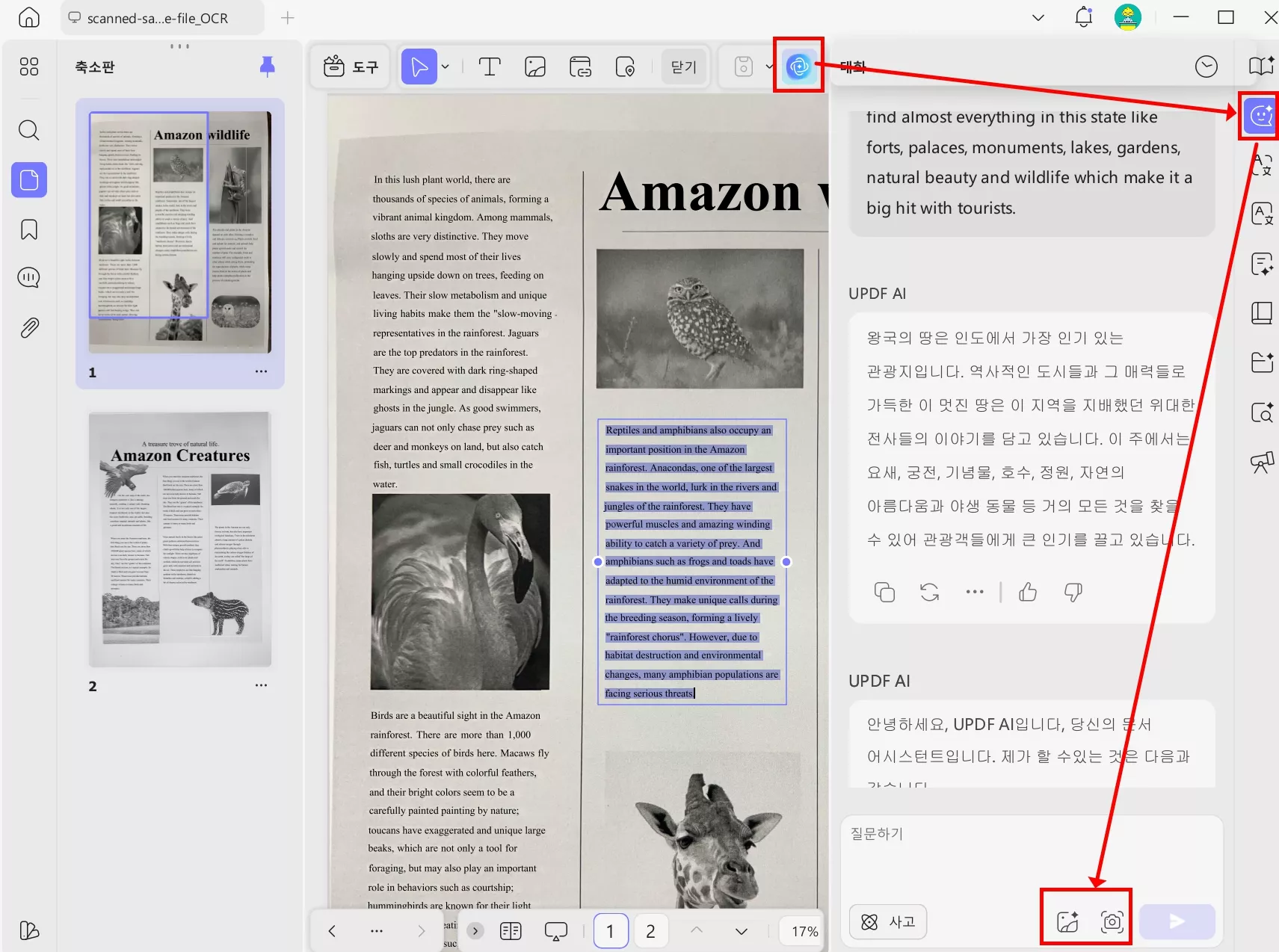Toggle the pin on thumbnail panel
This screenshot has height=952, width=1279.
coord(267,67)
